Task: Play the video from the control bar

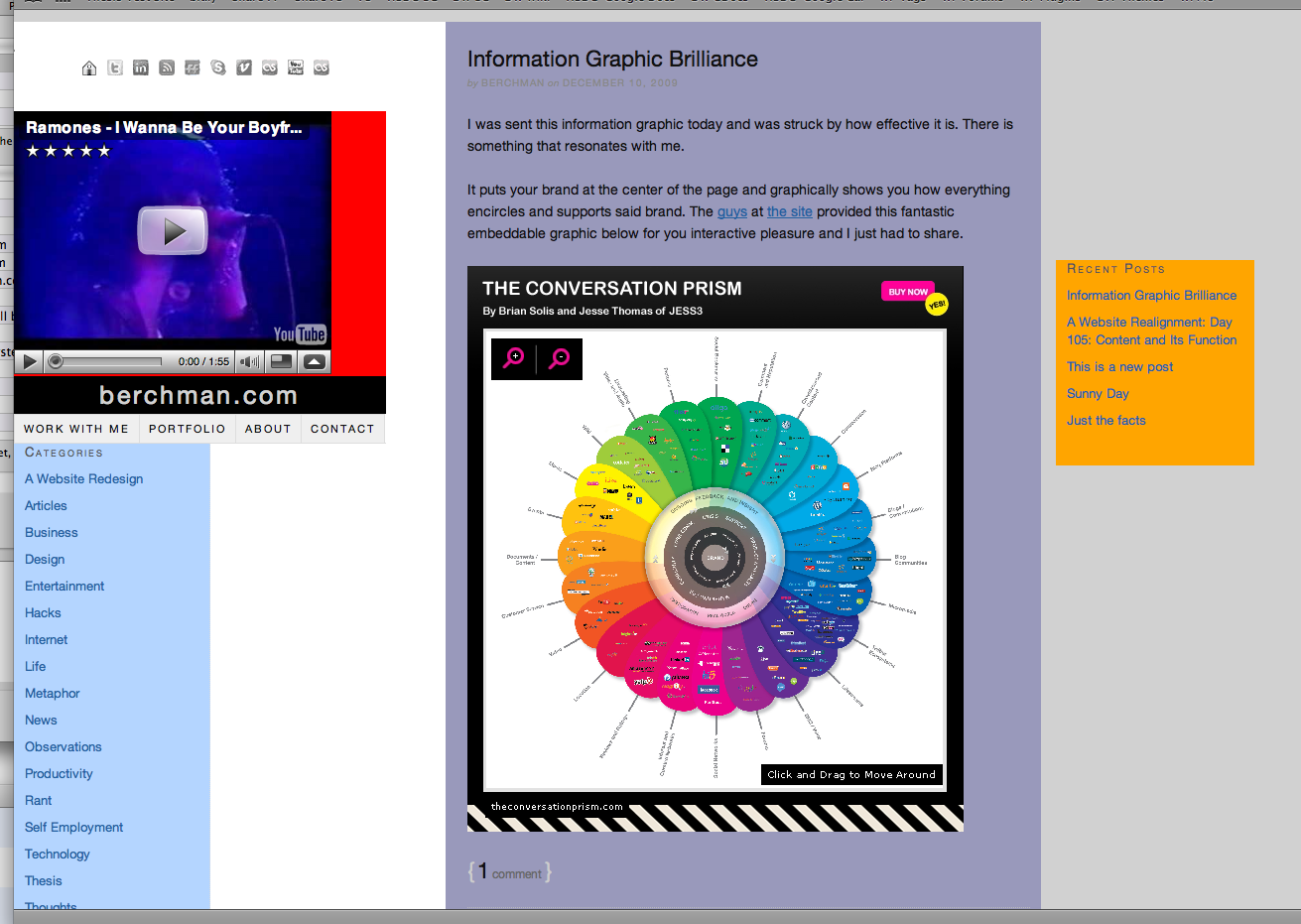Action: [30, 362]
